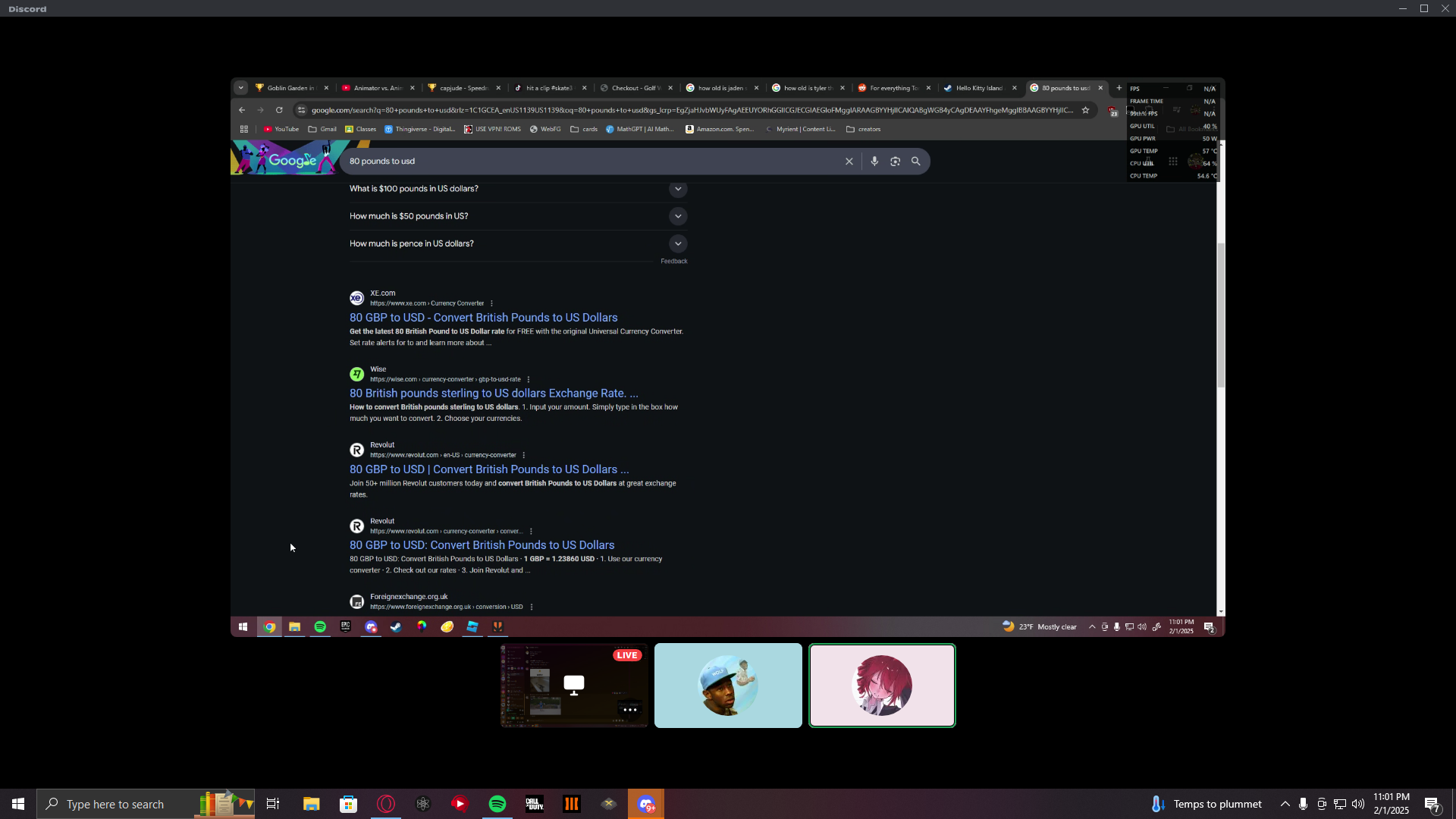Open the Wise 'British pounds sterling' result link
Image resolution: width=1456 pixels, height=819 pixels.
[494, 394]
